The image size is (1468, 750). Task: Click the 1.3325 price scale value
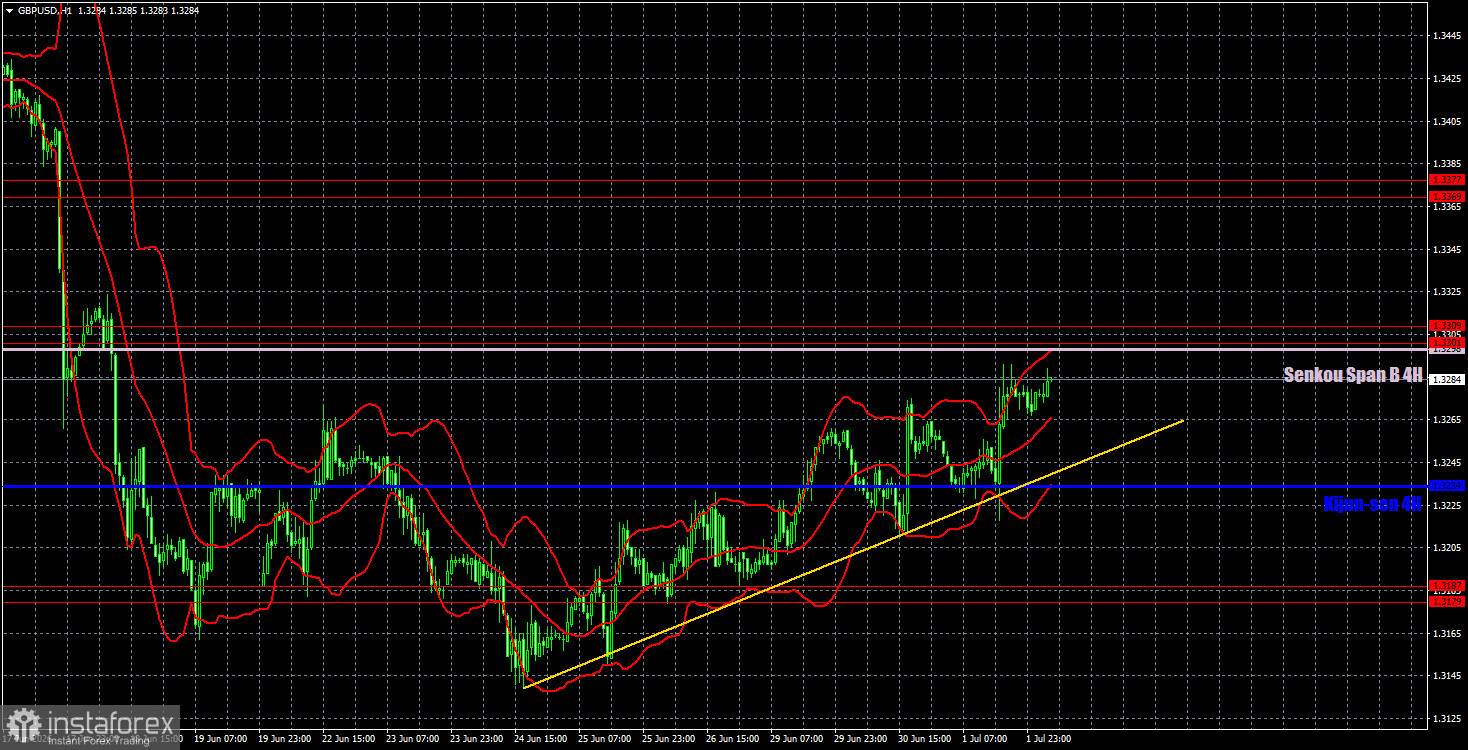1446,292
